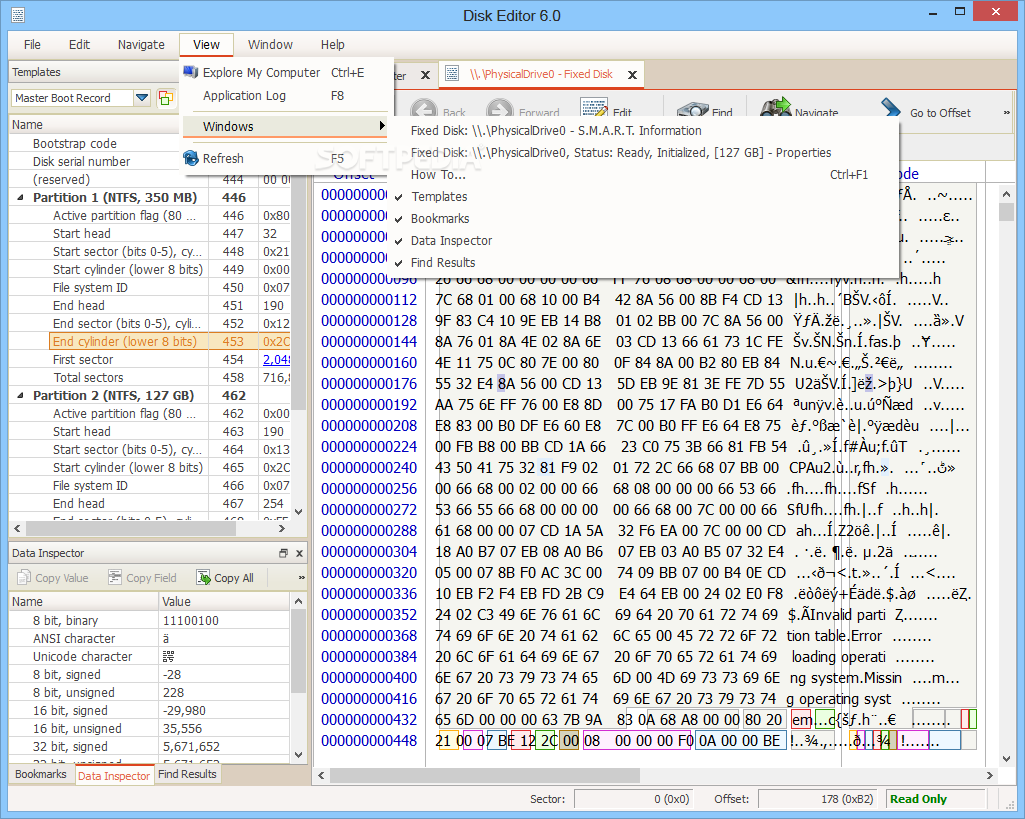Click the Name column header in Templates

(108, 124)
